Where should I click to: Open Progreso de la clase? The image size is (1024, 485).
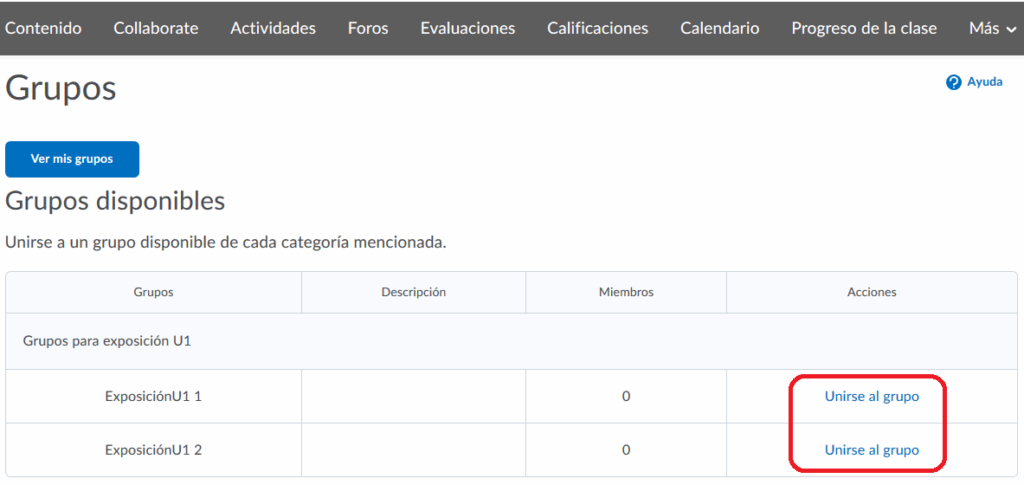click(x=864, y=28)
